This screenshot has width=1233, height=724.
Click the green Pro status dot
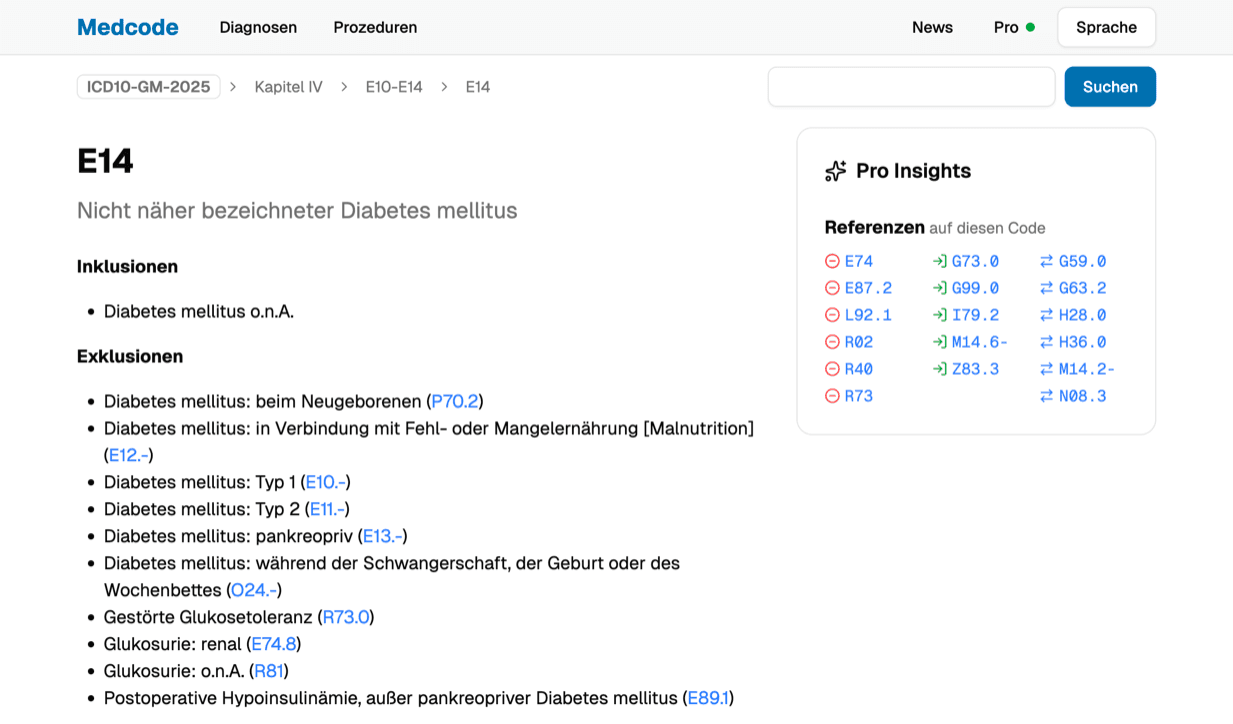pyautogui.click(x=1029, y=27)
